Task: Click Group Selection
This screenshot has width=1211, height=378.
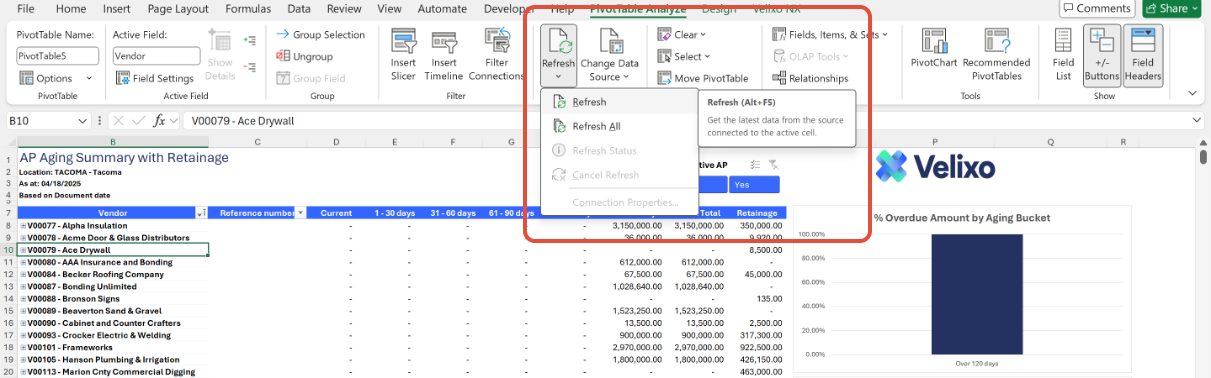Action: (321, 34)
